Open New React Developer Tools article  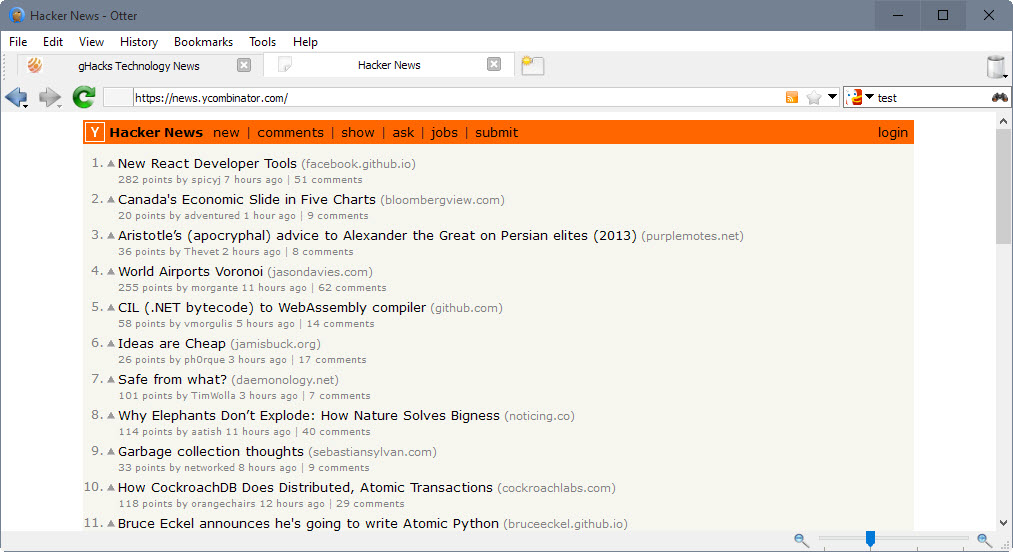207,164
